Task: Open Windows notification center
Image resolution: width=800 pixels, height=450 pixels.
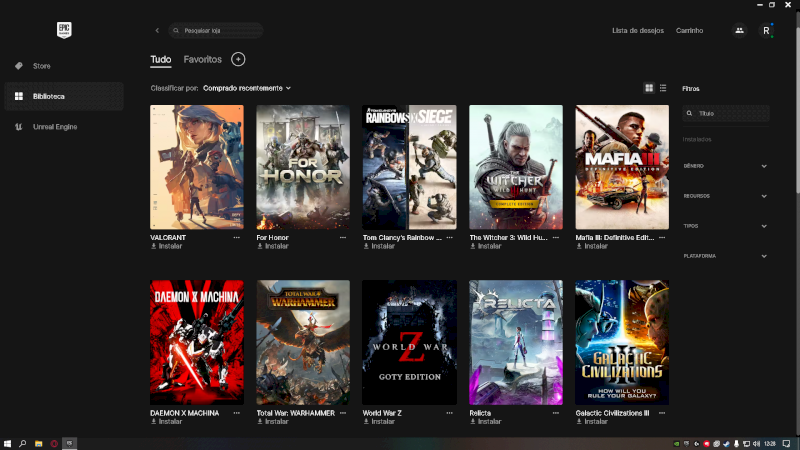Action: click(786, 444)
